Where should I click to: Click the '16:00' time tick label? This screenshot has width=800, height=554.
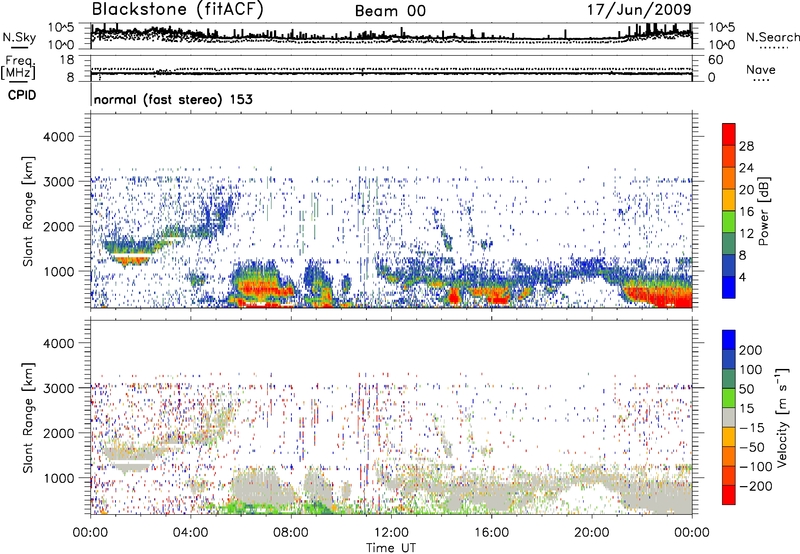(491, 533)
